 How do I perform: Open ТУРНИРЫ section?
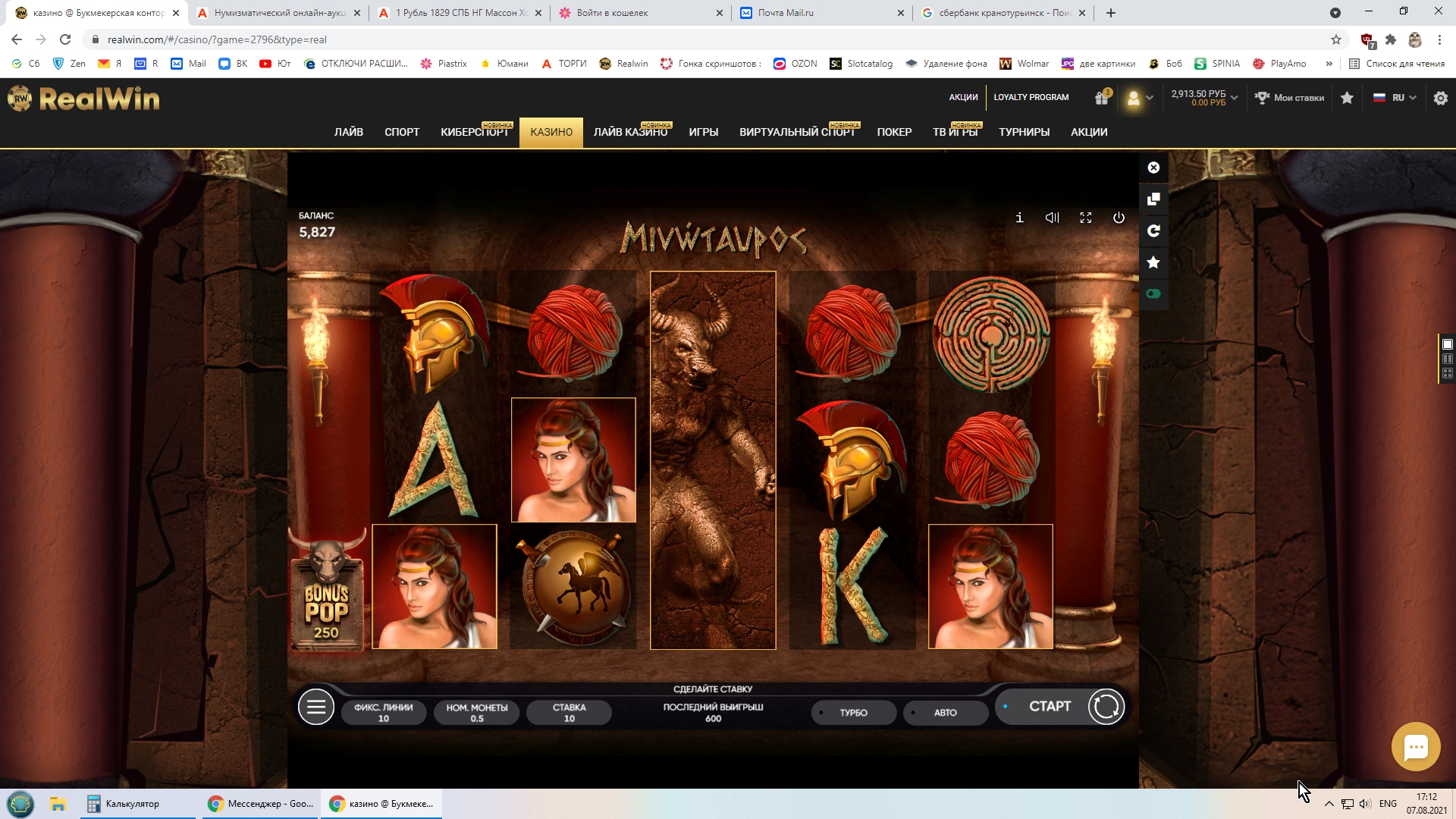(x=1024, y=132)
